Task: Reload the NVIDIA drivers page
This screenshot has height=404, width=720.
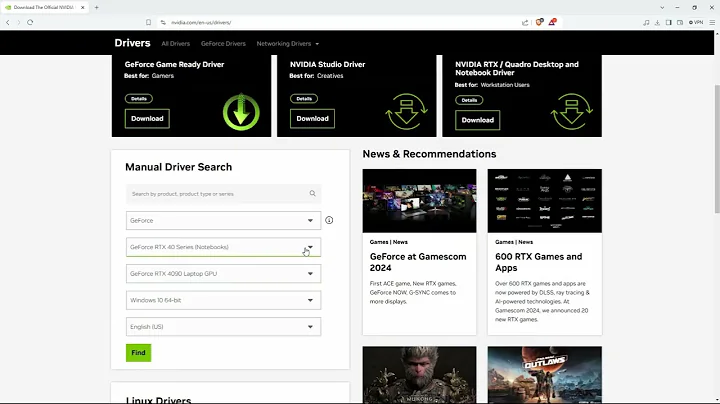Action: 30,22
